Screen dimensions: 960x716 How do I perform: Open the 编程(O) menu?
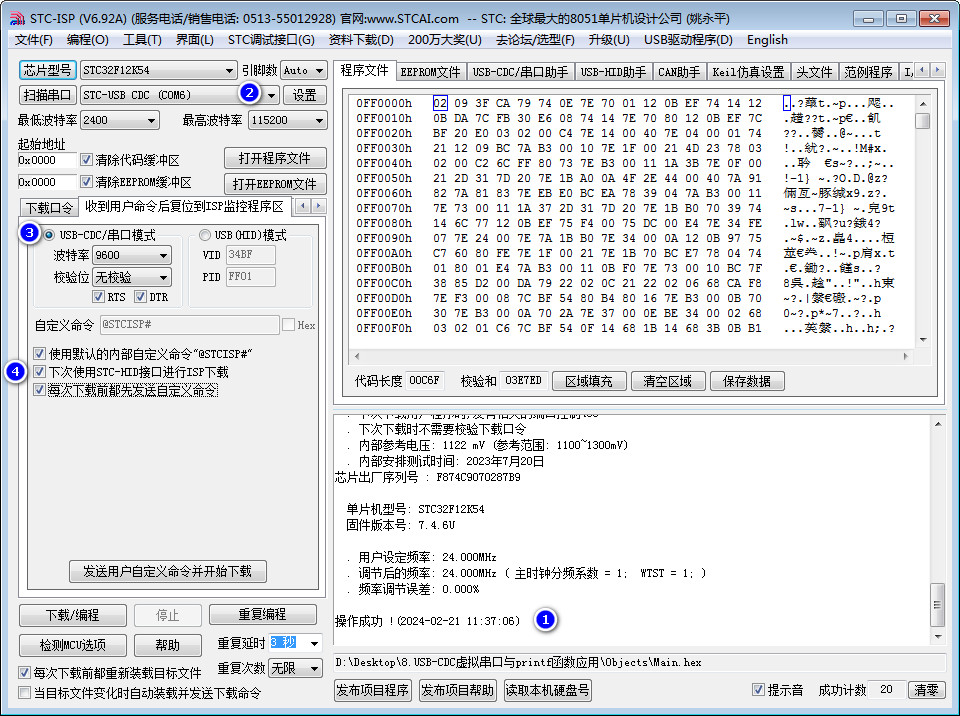[x=88, y=40]
